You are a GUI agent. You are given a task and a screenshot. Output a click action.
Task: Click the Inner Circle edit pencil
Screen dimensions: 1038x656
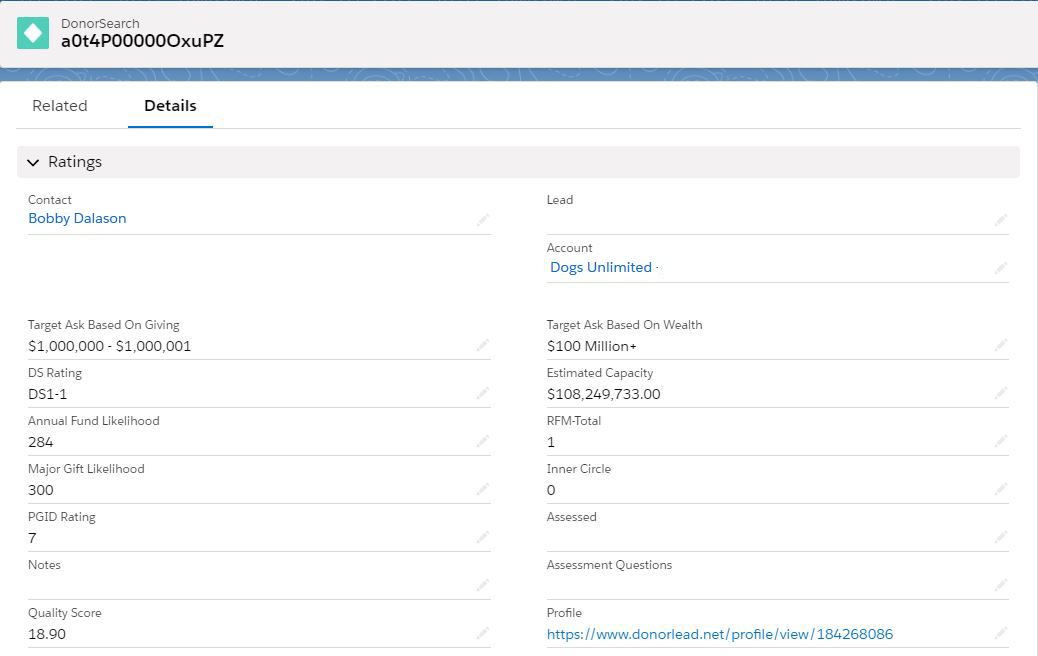coord(1001,489)
